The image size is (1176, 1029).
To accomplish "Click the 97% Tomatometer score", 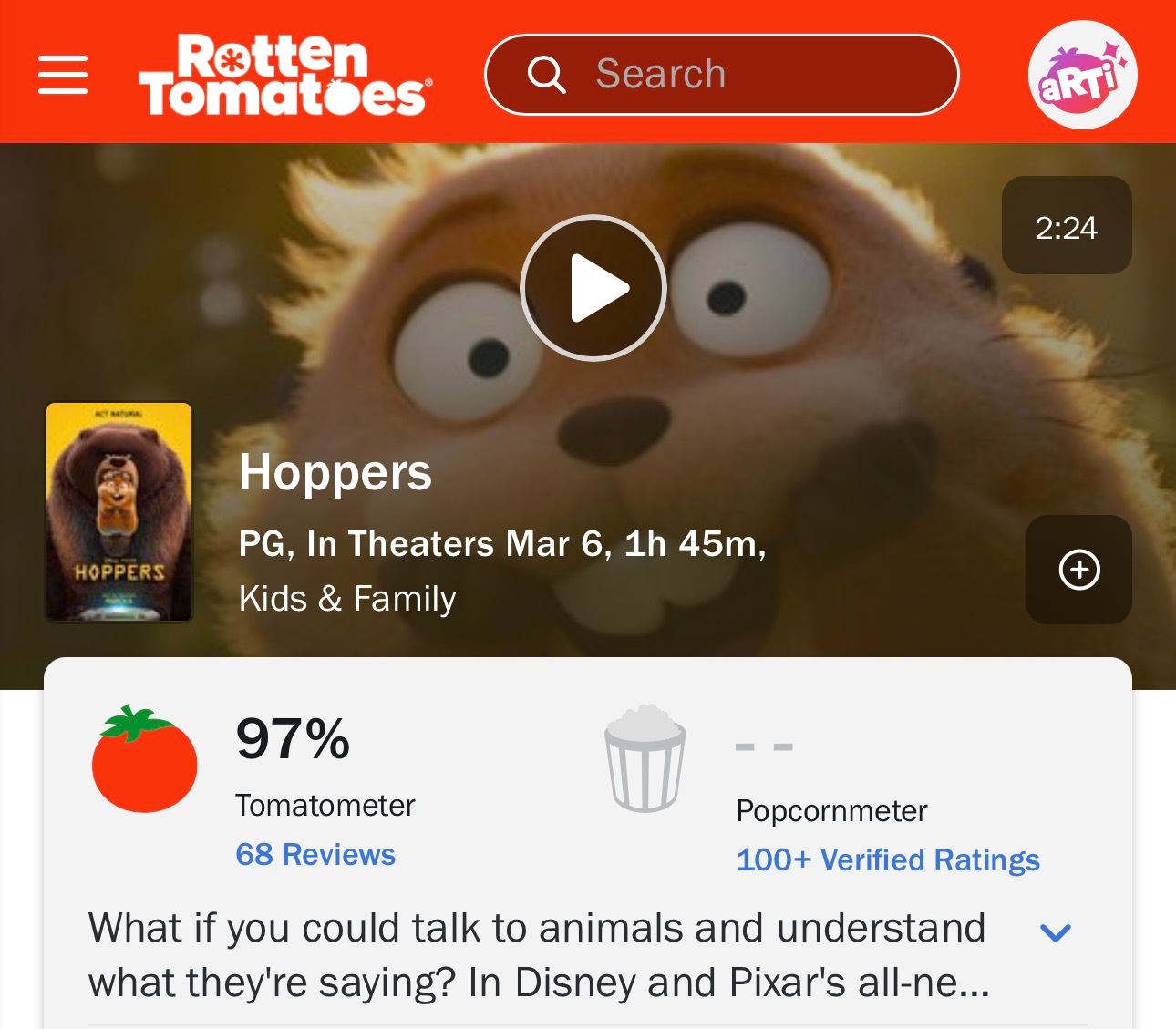I will click(293, 738).
